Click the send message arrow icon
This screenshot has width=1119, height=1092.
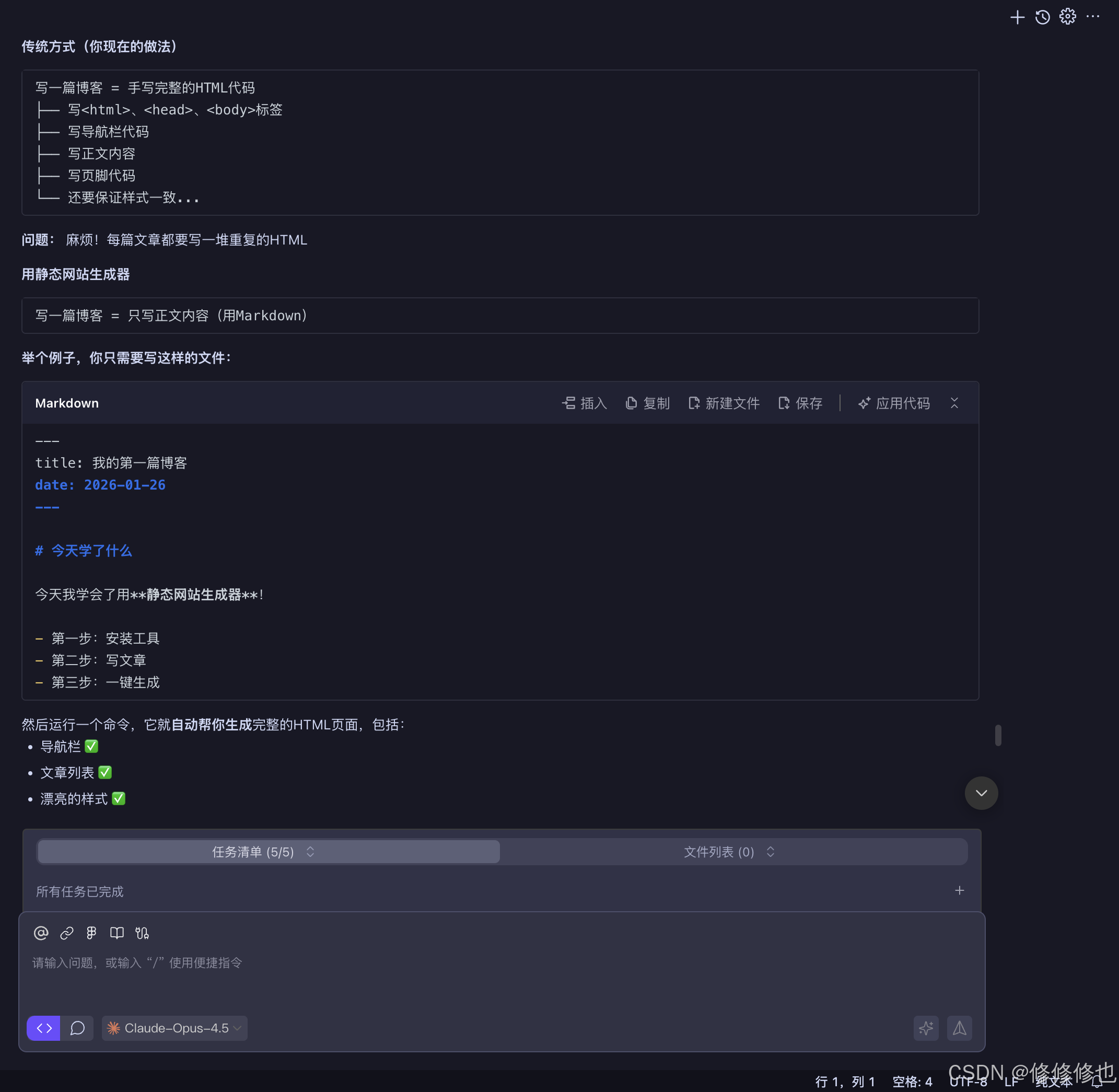[x=959, y=1028]
